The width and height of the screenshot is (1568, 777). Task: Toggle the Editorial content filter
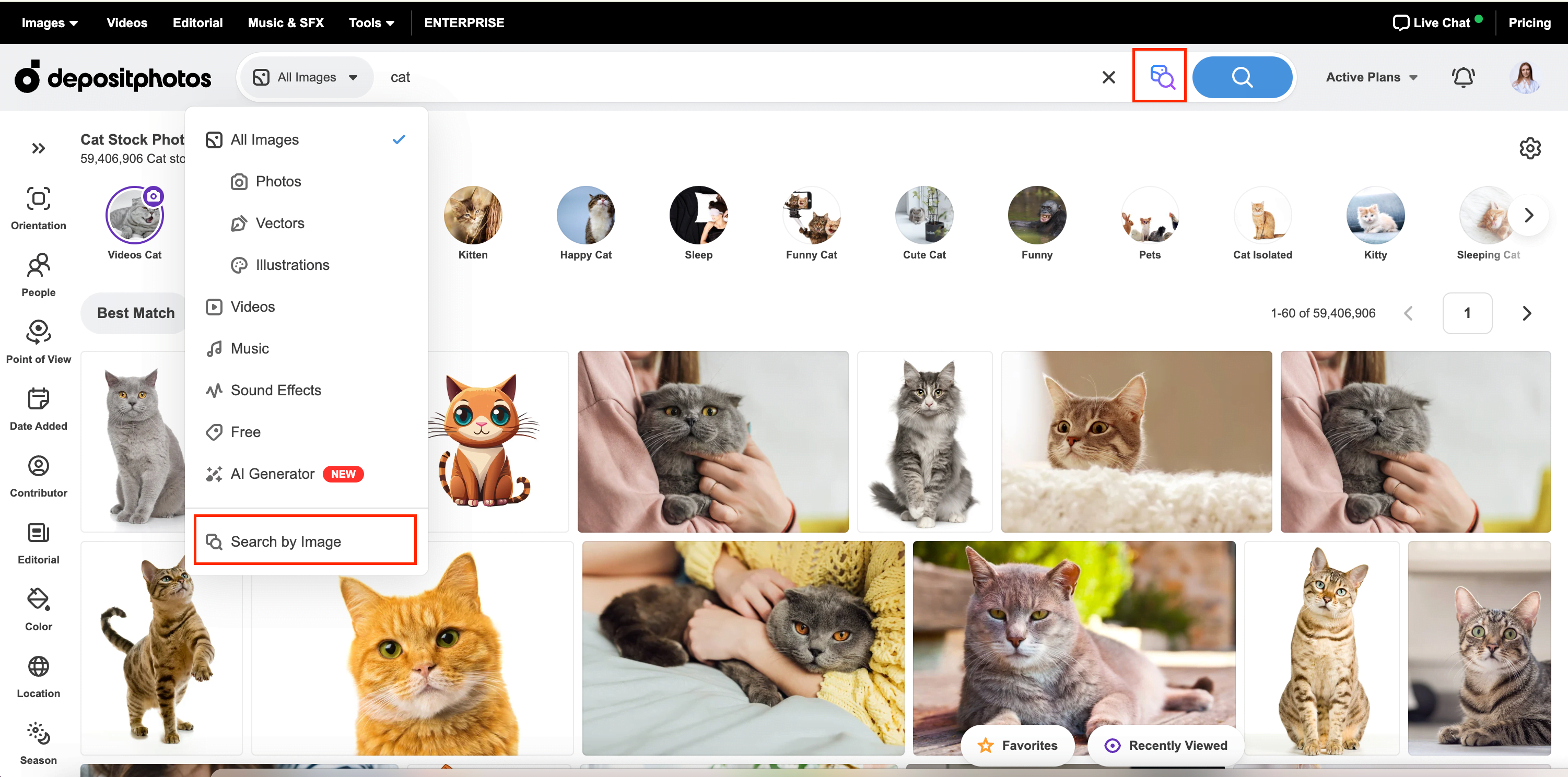click(39, 543)
